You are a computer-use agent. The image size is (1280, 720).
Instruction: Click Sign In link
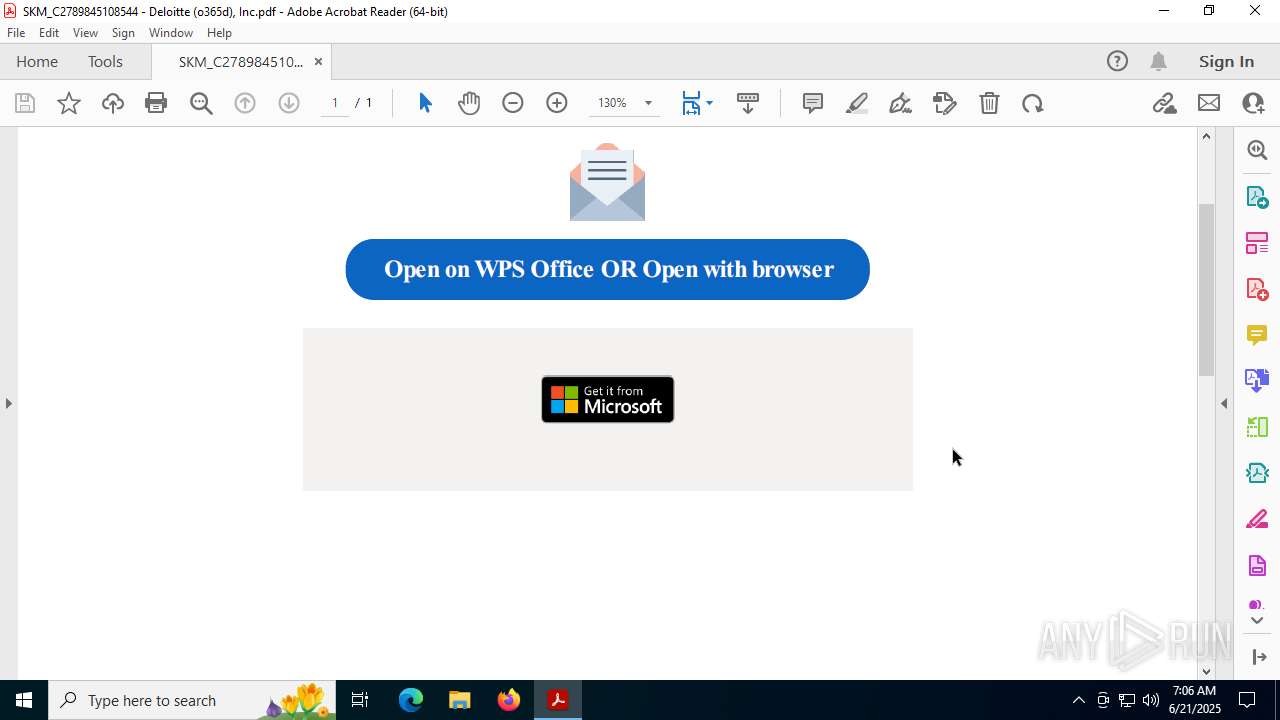[x=1226, y=61]
